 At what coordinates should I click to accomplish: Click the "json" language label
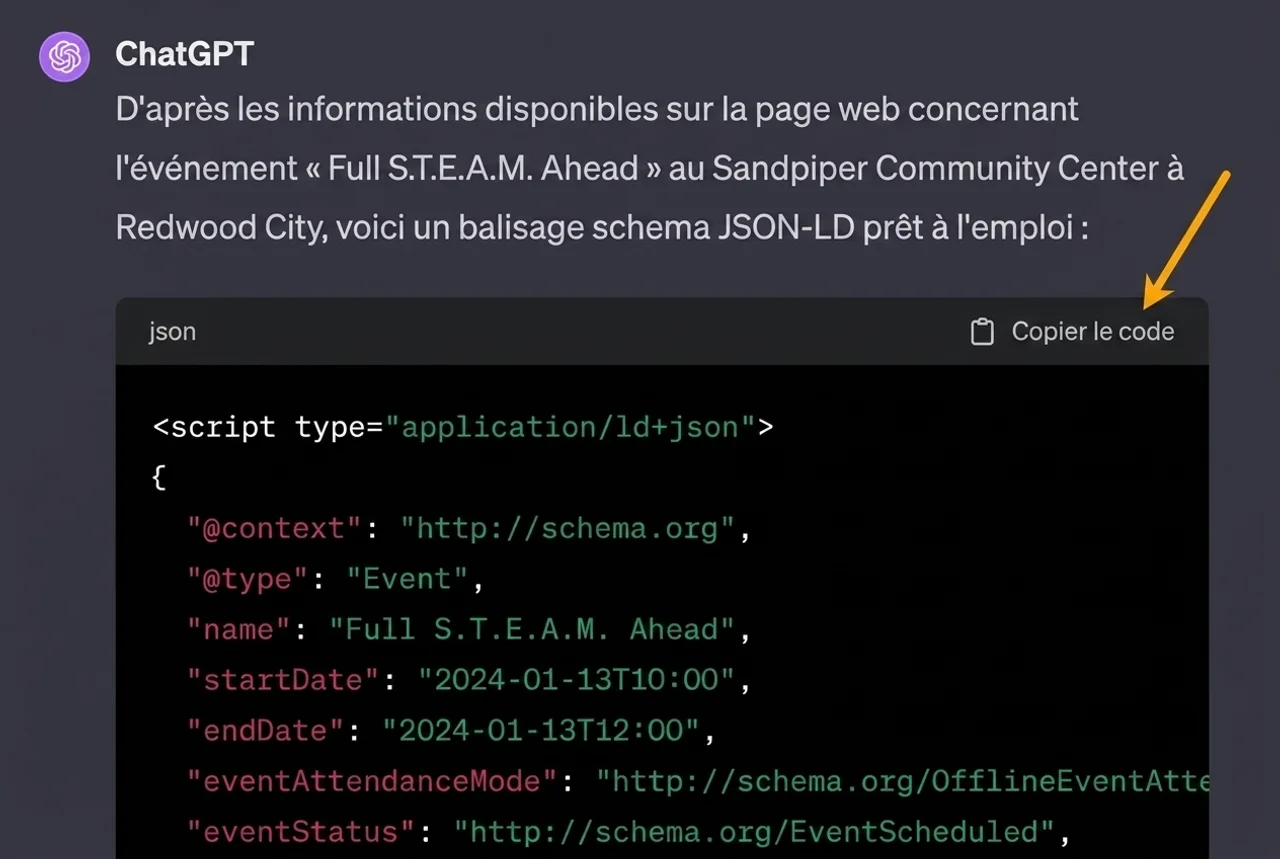pyautogui.click(x=172, y=332)
